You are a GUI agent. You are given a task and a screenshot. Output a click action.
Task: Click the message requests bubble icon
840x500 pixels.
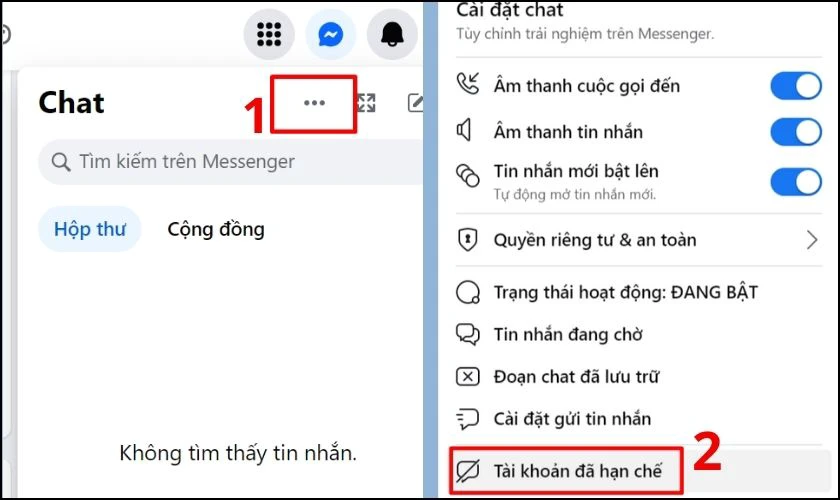click(468, 334)
